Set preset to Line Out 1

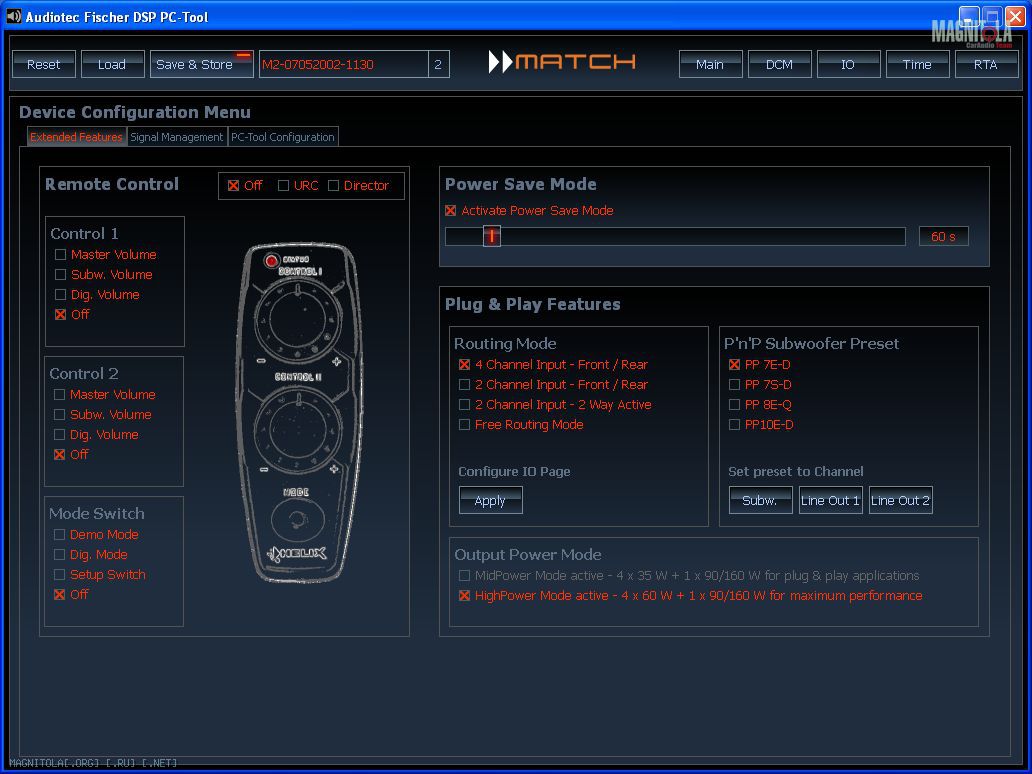click(x=831, y=500)
